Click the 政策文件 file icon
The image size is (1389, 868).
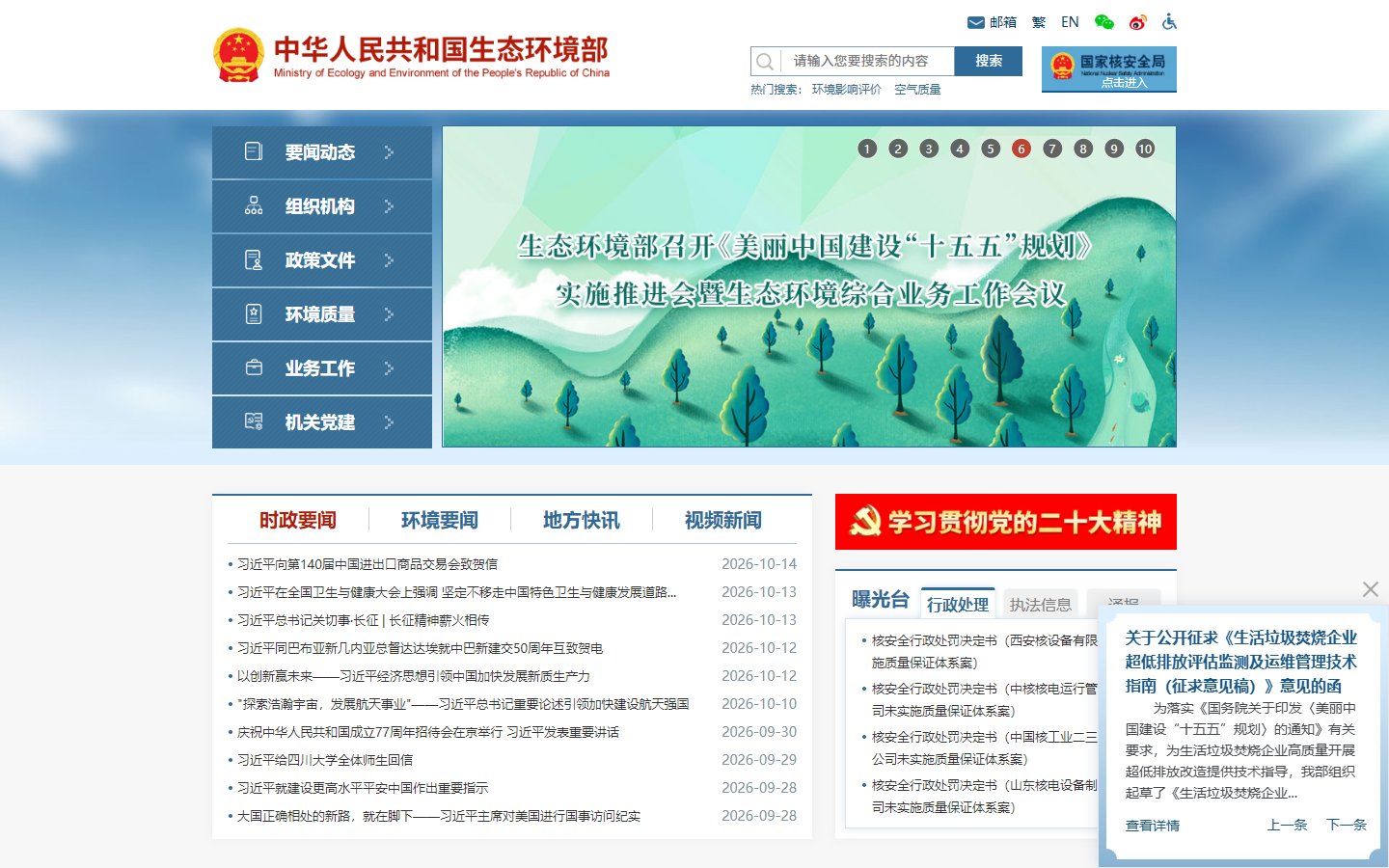coord(254,259)
